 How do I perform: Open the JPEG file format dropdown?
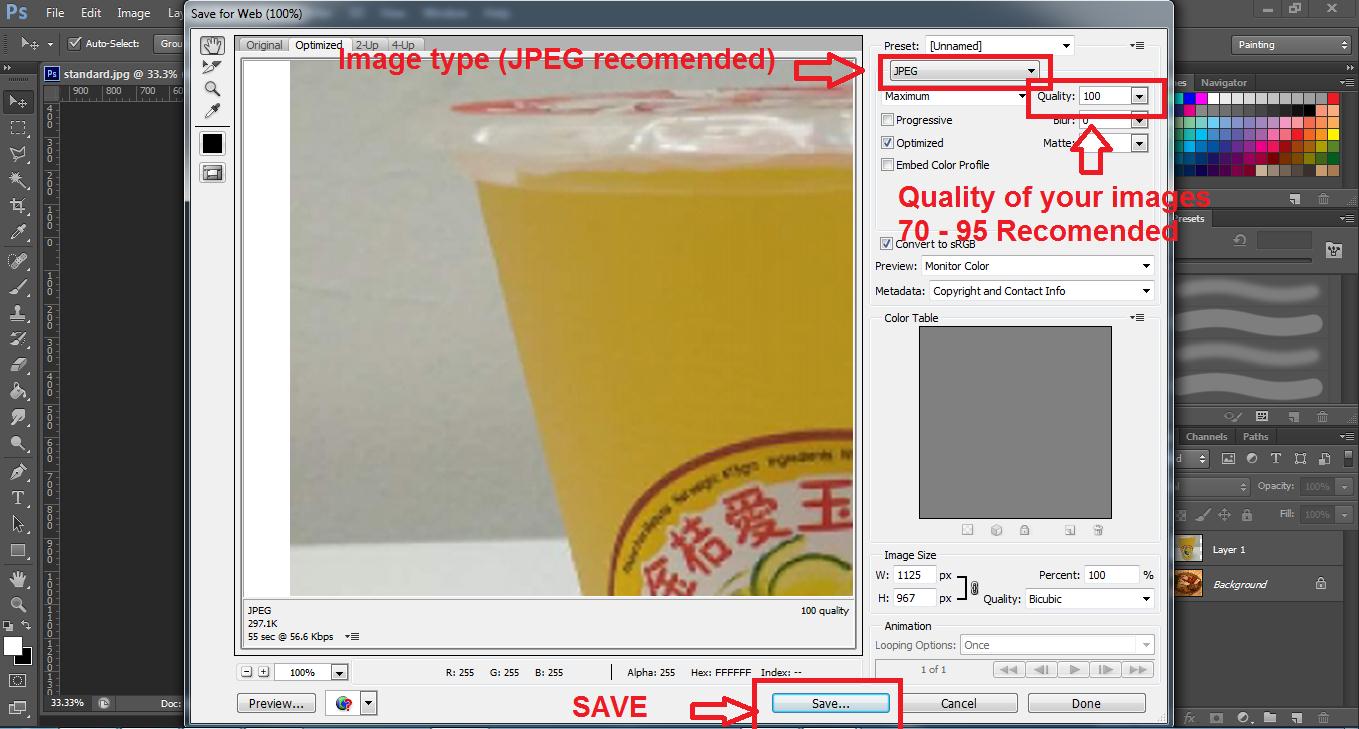pos(965,71)
